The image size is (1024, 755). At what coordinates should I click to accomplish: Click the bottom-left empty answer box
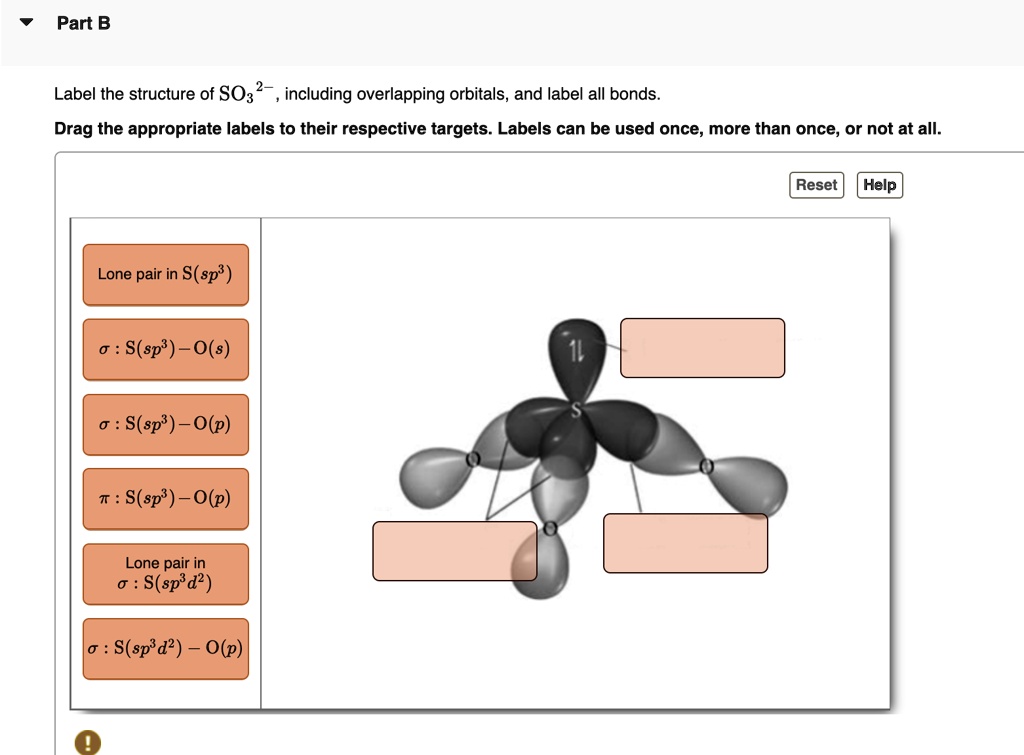point(454,551)
